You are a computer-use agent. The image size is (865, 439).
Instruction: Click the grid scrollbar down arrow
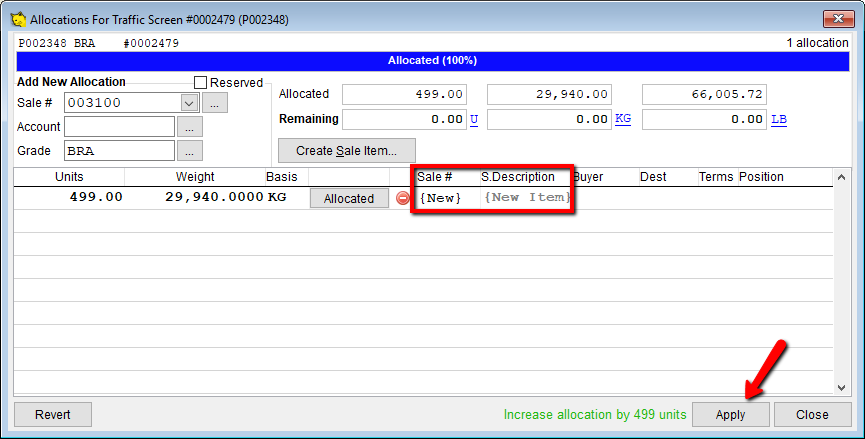841,388
